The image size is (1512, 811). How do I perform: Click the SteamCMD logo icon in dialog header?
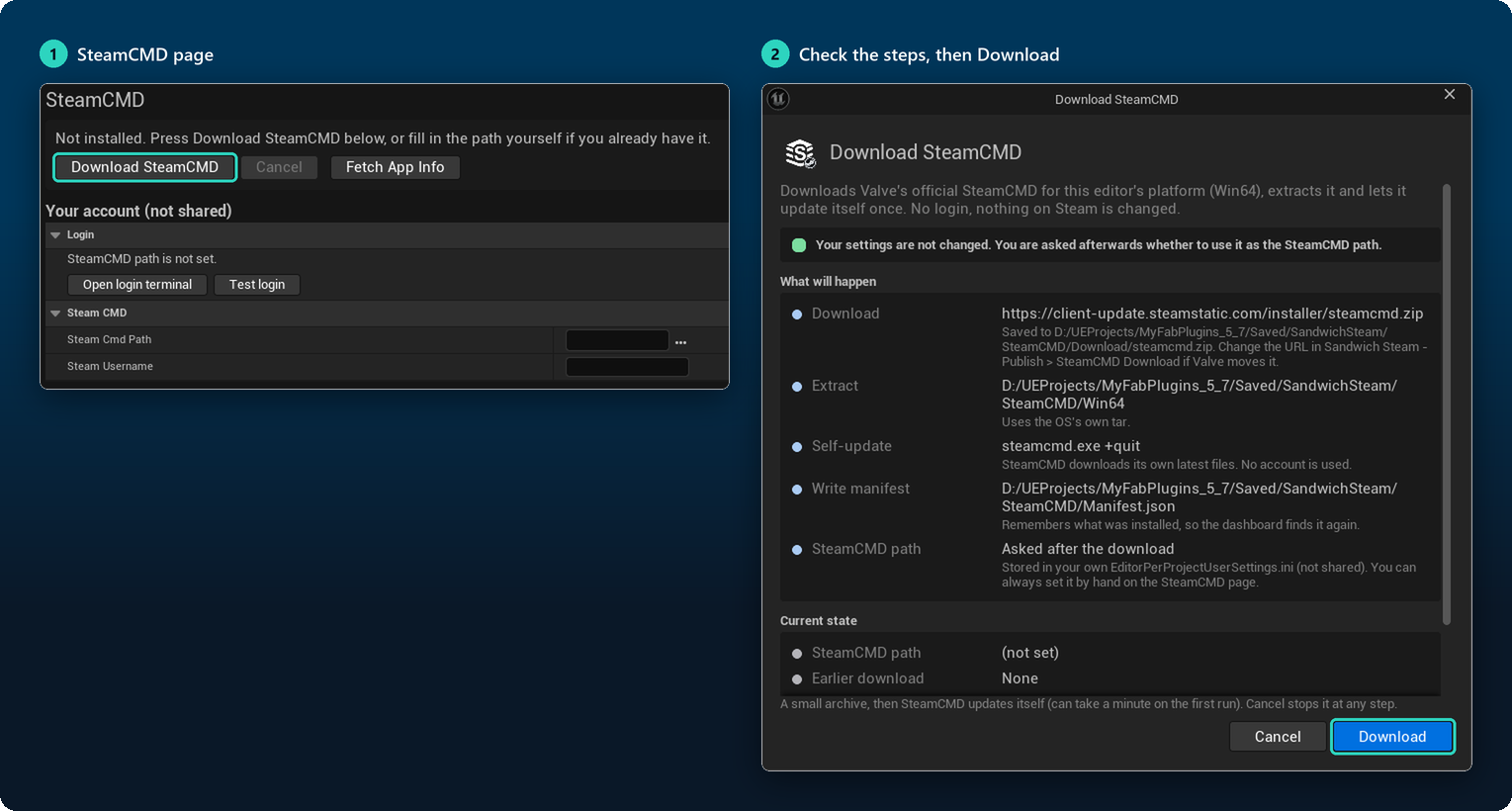point(800,153)
